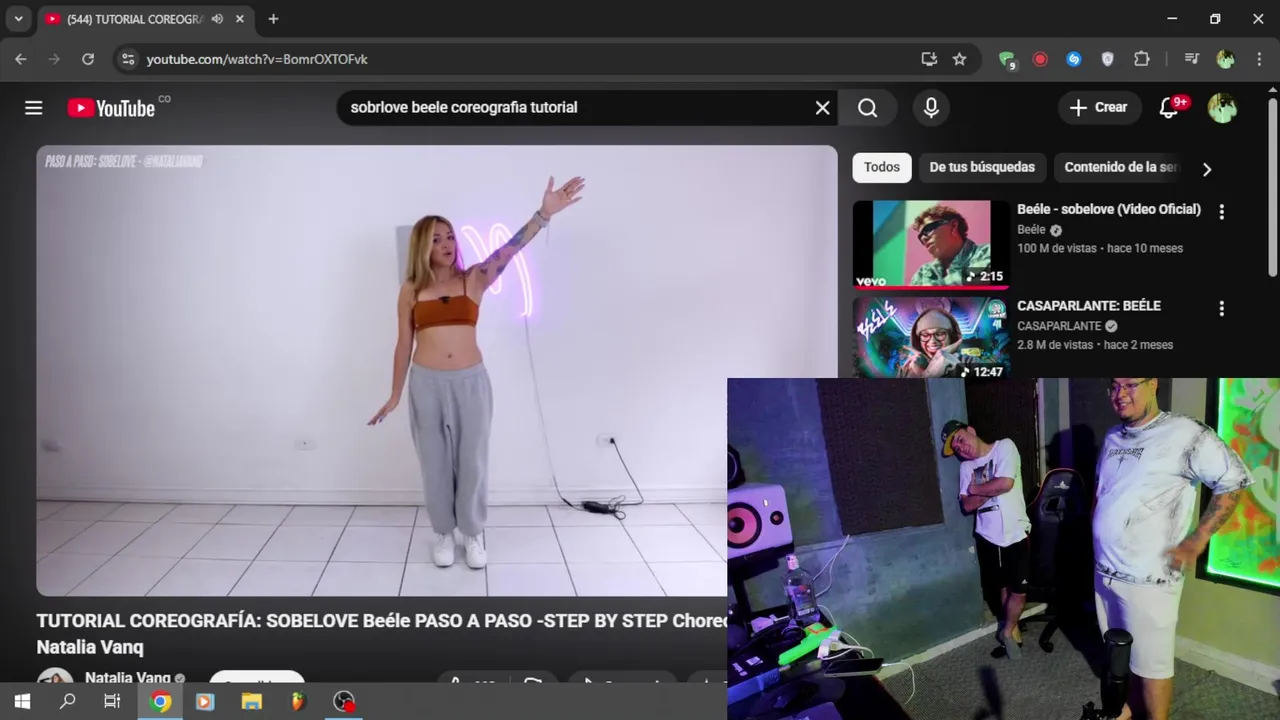Screen dimensions: 1280x720
Task: Open the Extensions puzzle menu
Action: 1141,59
